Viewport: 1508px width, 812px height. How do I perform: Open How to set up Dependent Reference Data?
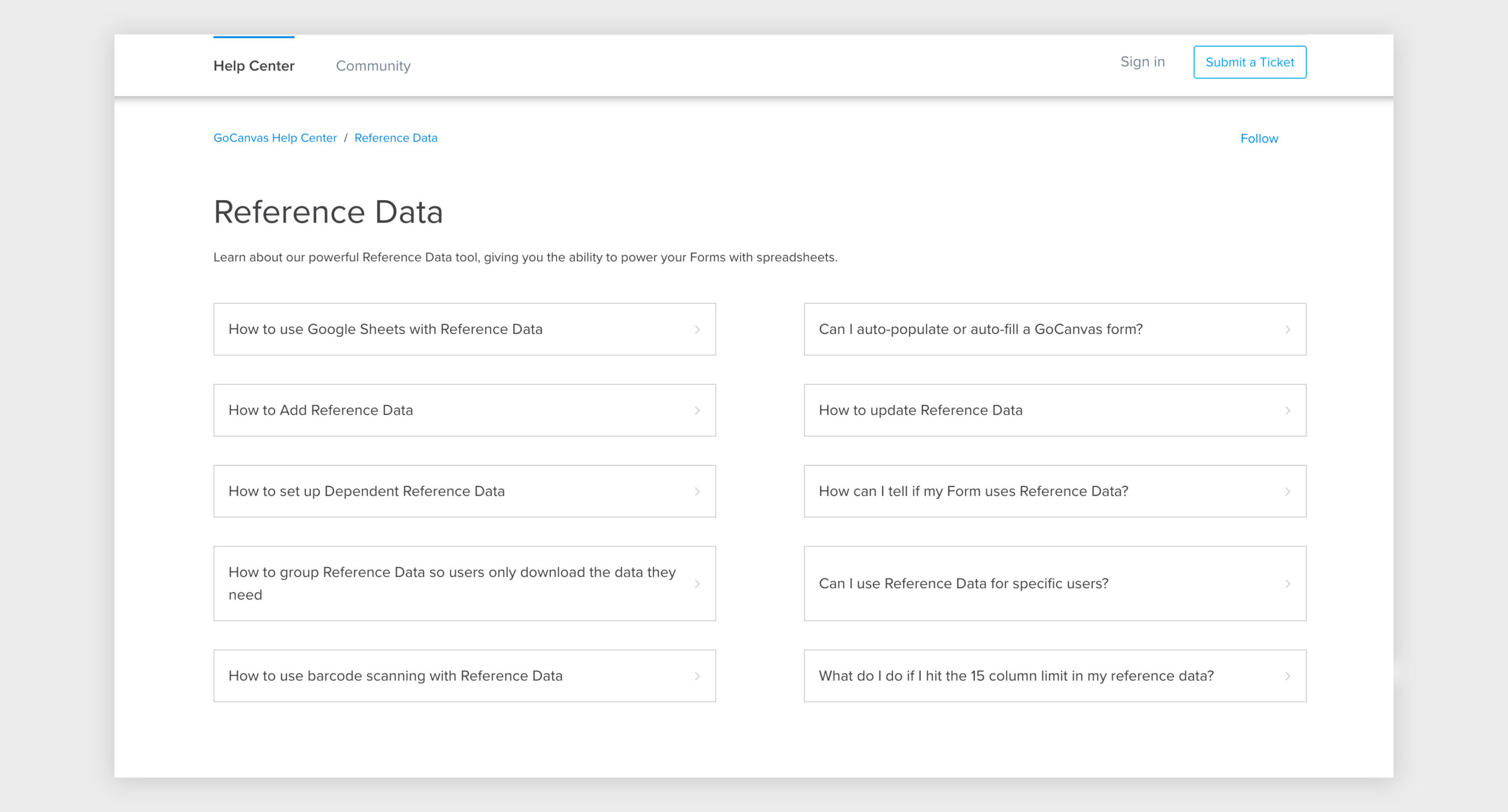click(x=464, y=491)
